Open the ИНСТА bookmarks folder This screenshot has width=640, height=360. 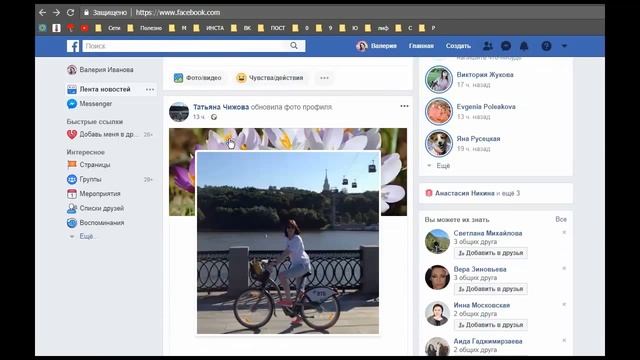click(209, 28)
